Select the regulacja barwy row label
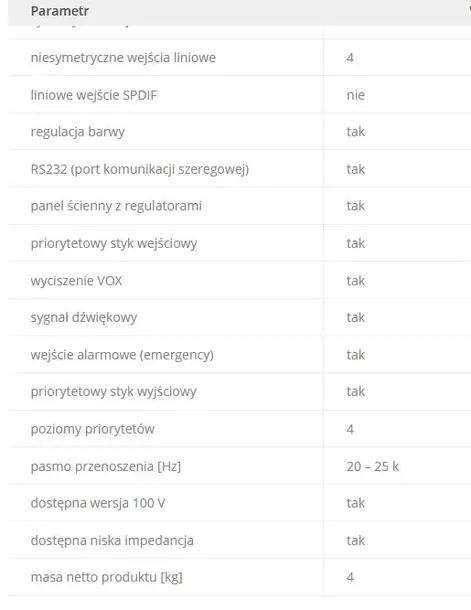Screen dimensions: 471x610 78,132
